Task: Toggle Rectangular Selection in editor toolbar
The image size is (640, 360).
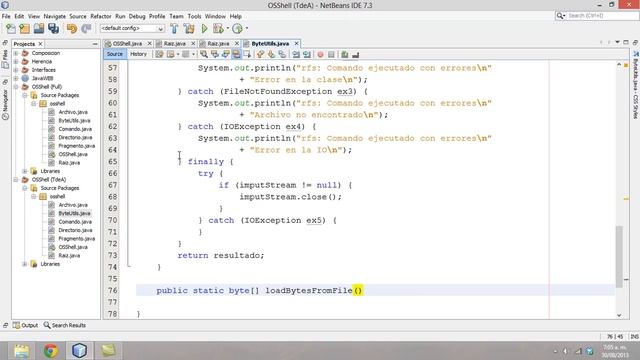Action: click(x=247, y=54)
